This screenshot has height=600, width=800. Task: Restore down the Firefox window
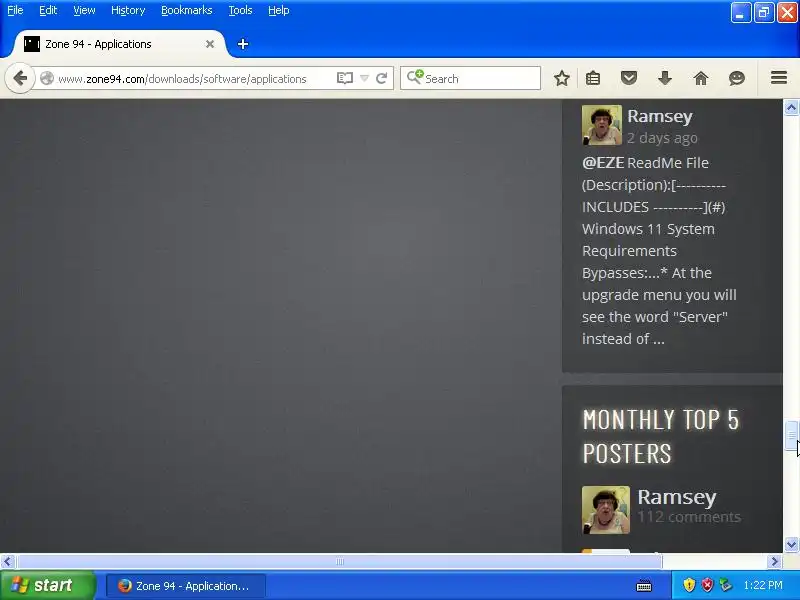pos(764,13)
